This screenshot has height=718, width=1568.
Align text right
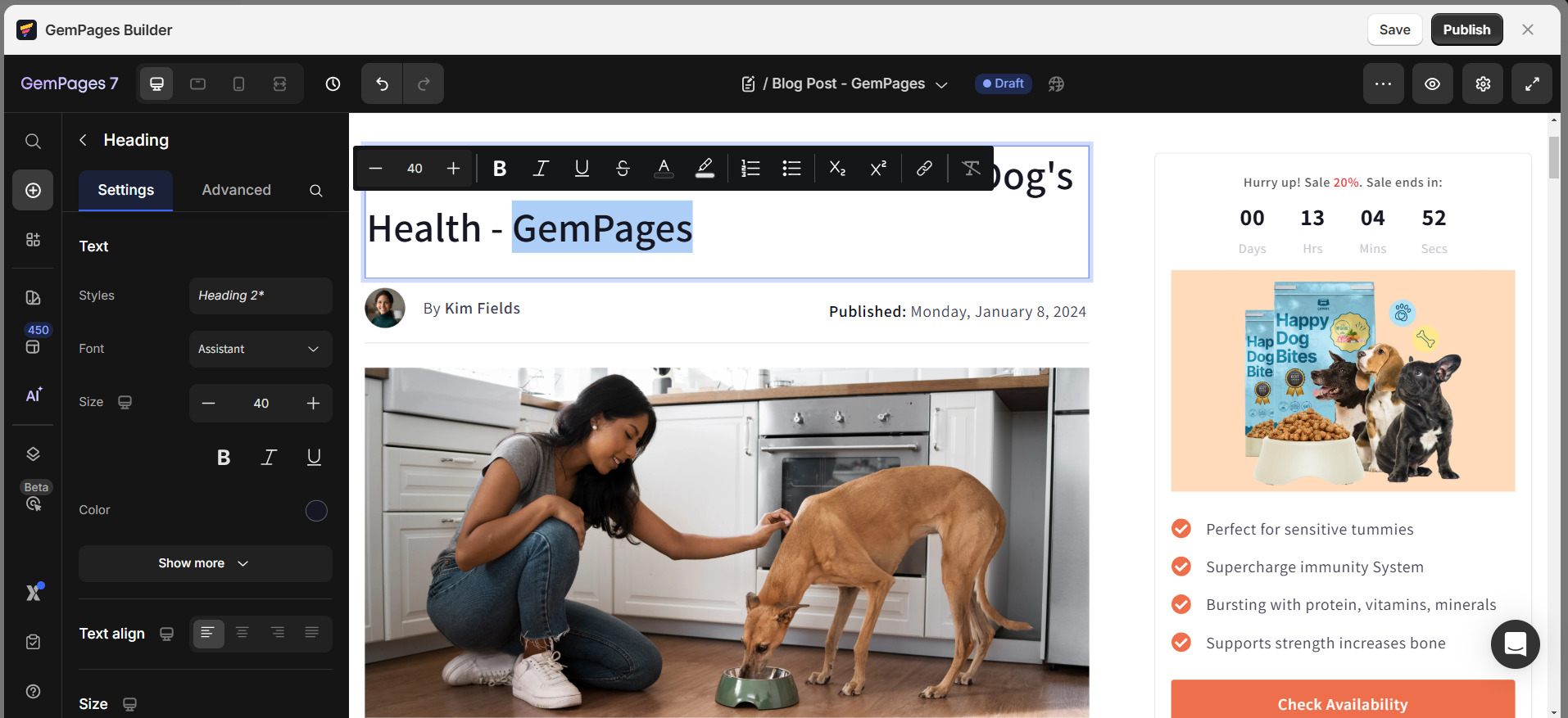[278, 633]
